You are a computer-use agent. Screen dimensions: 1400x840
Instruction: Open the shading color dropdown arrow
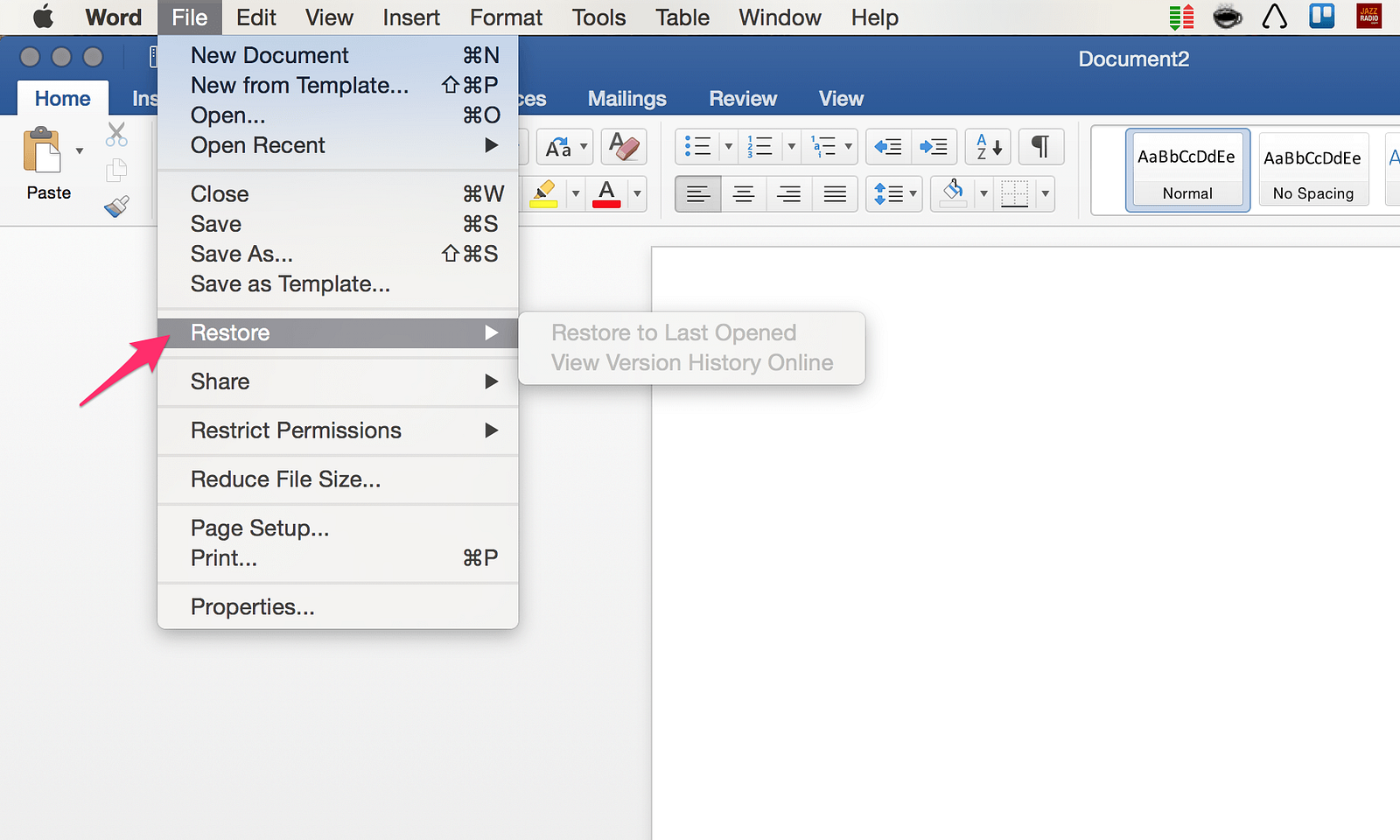click(983, 193)
